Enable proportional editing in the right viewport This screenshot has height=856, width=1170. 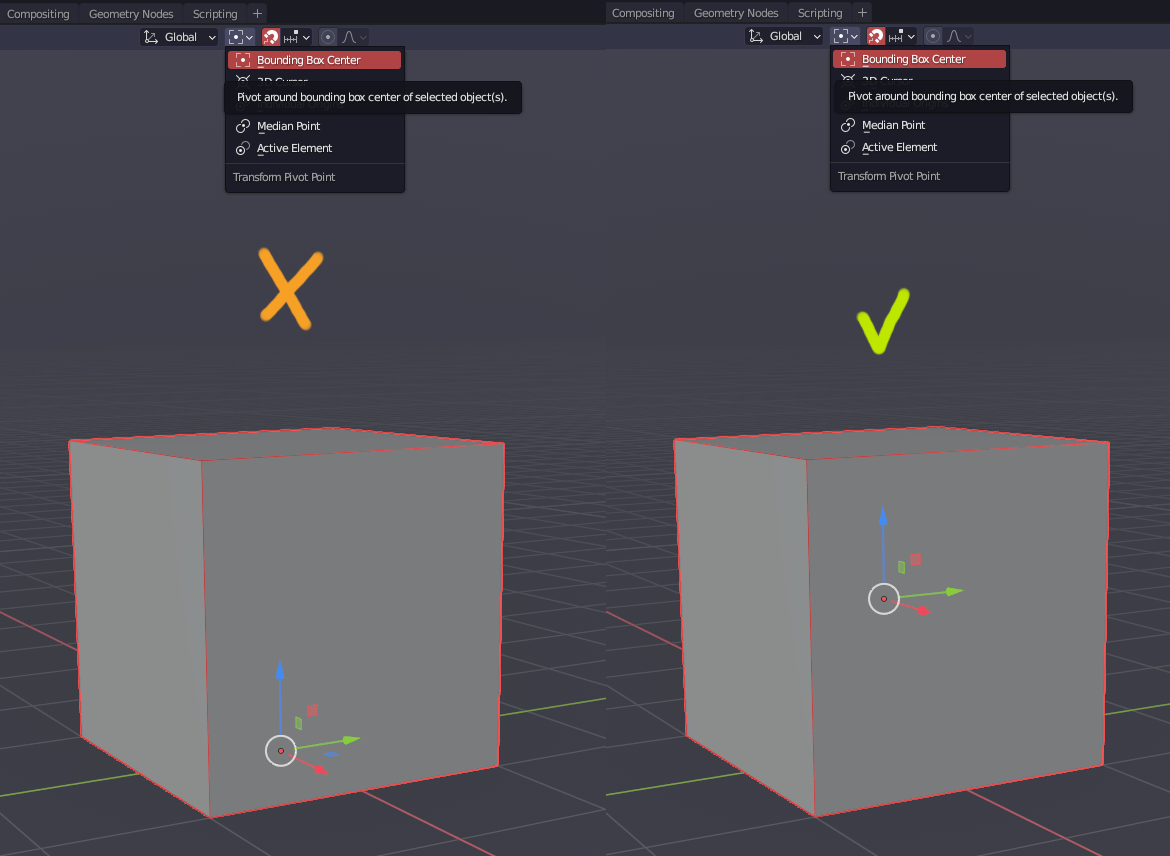933,36
